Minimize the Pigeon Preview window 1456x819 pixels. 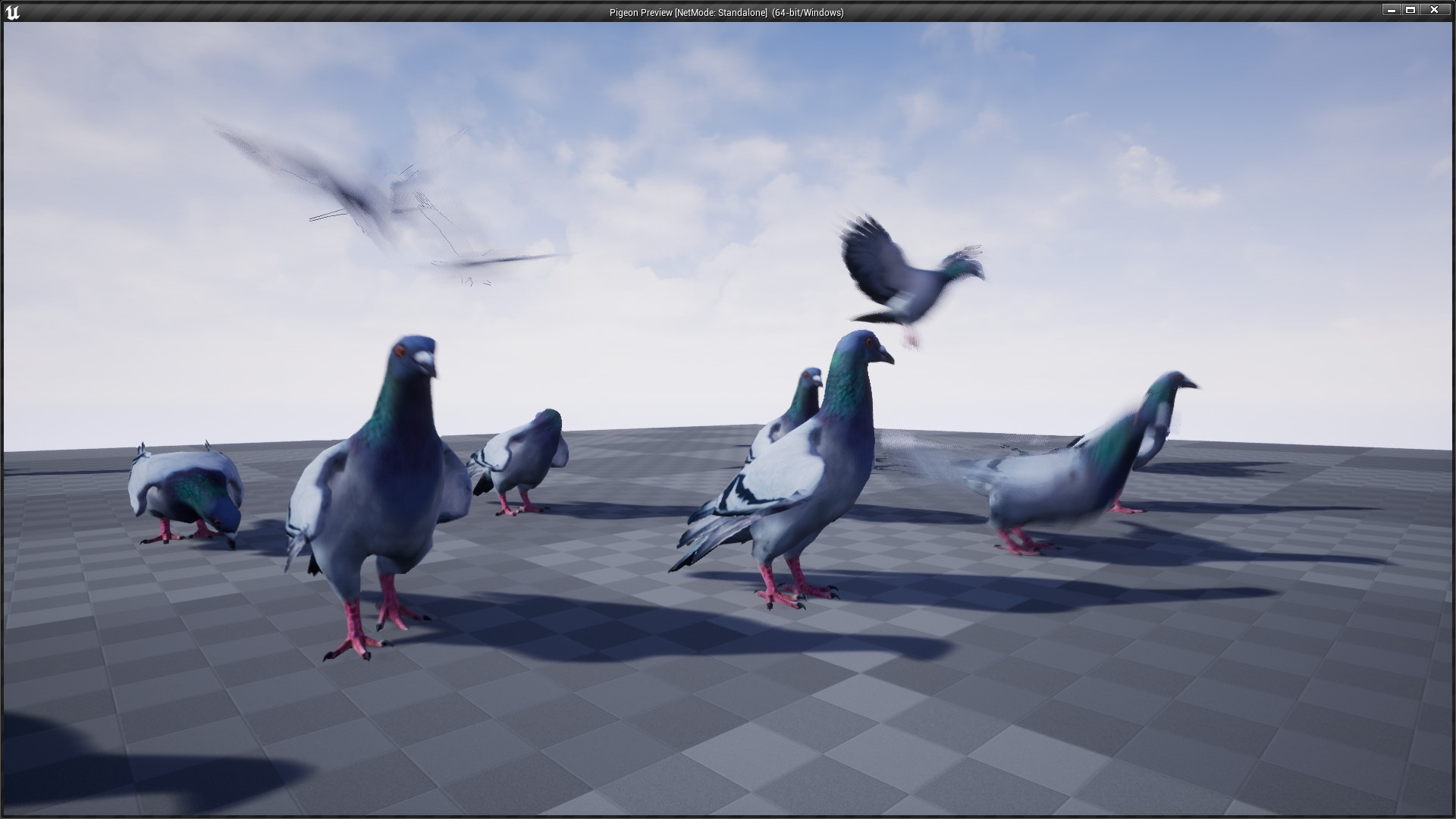(1392, 10)
